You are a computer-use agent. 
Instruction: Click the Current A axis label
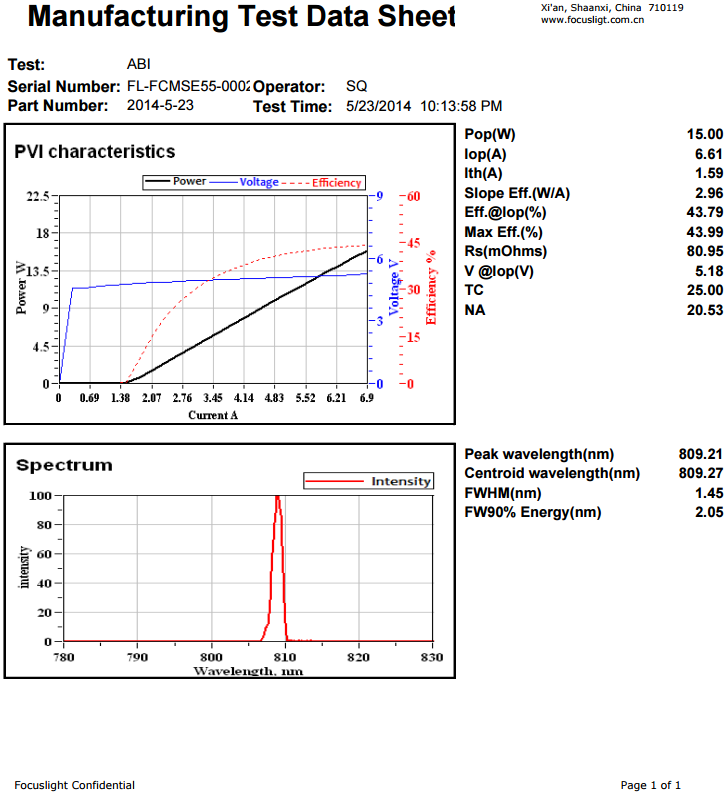pos(213,415)
